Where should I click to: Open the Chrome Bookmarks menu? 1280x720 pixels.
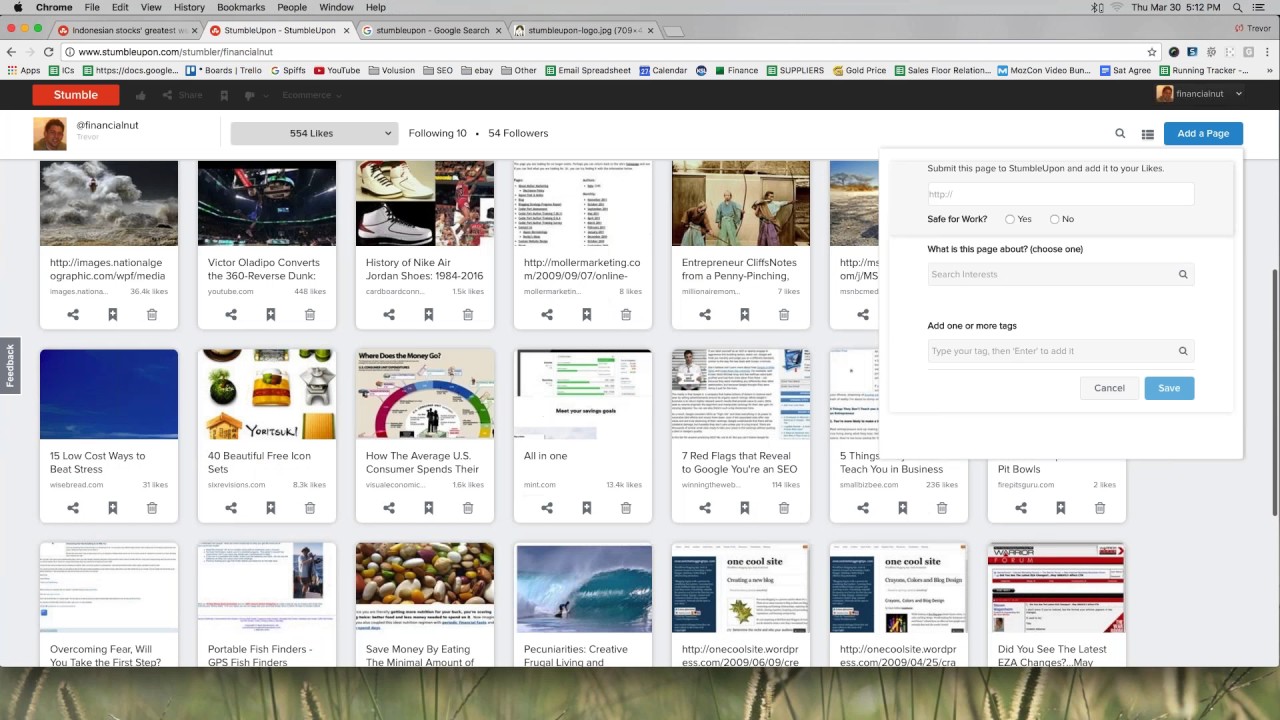241,7
